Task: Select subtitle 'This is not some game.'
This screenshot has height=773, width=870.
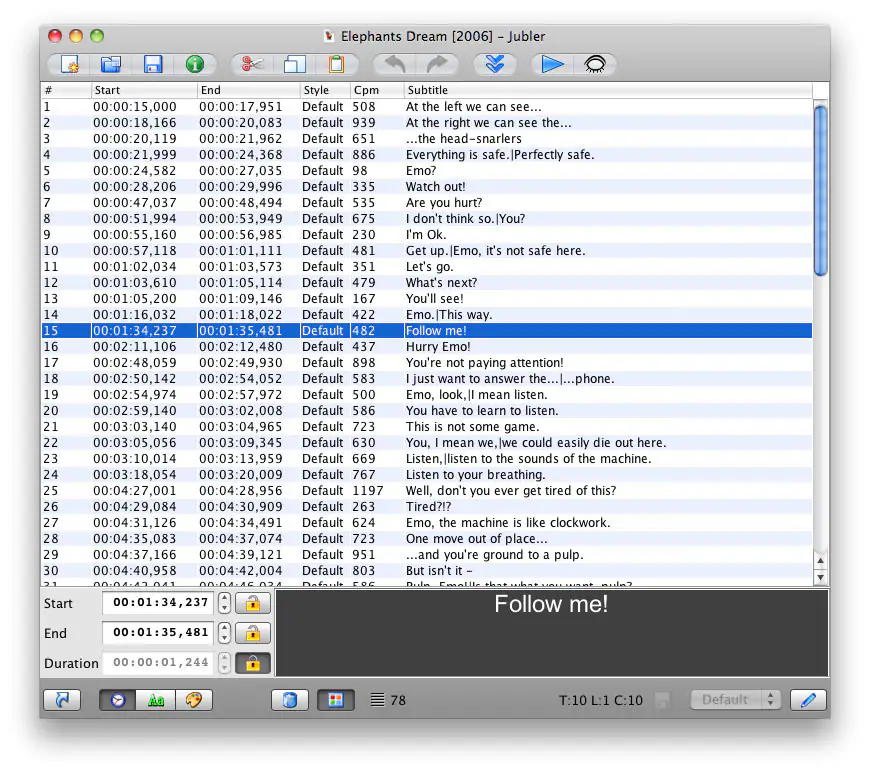Action: coord(427,427)
